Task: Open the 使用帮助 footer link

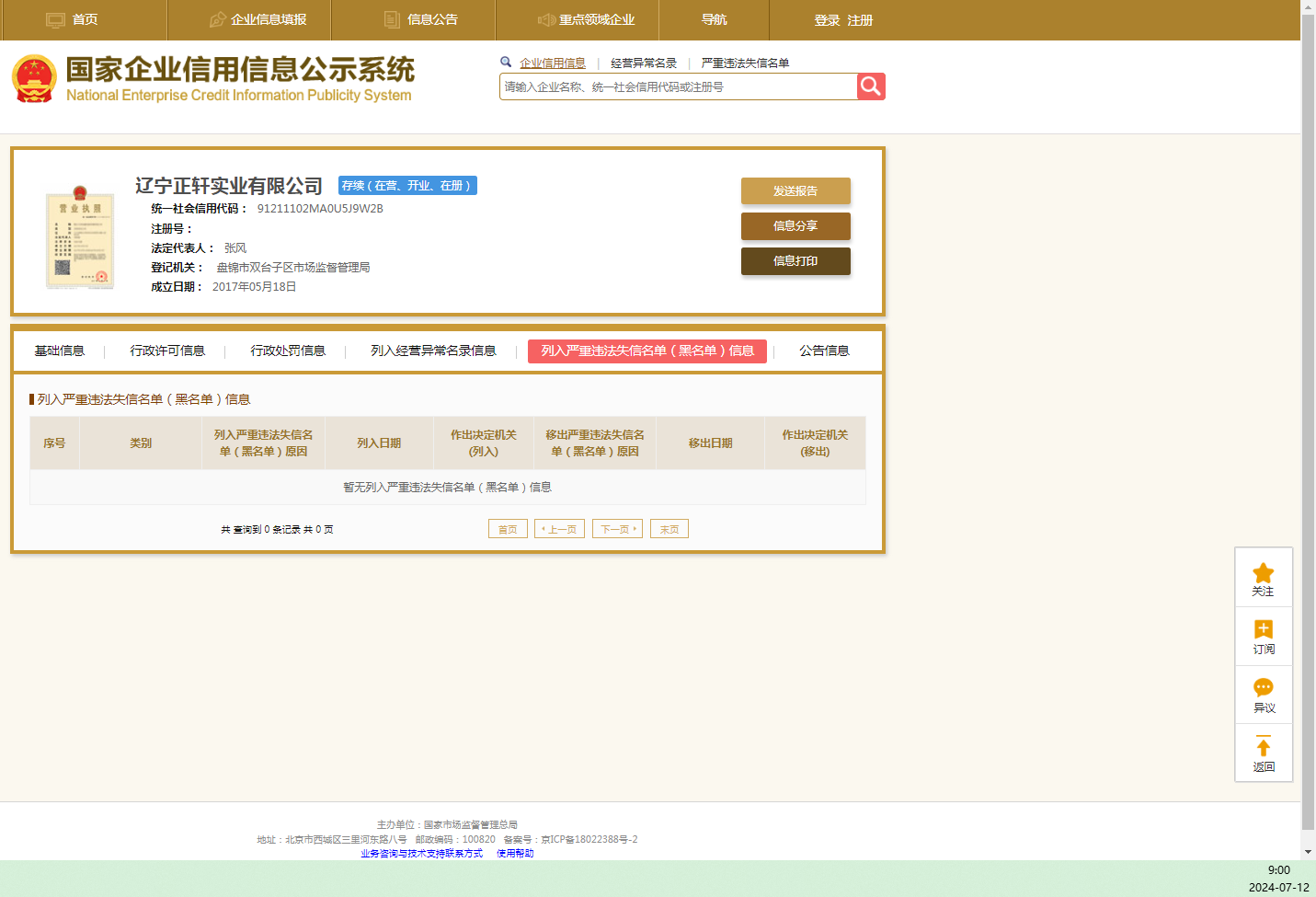Action: pyautogui.click(x=515, y=854)
